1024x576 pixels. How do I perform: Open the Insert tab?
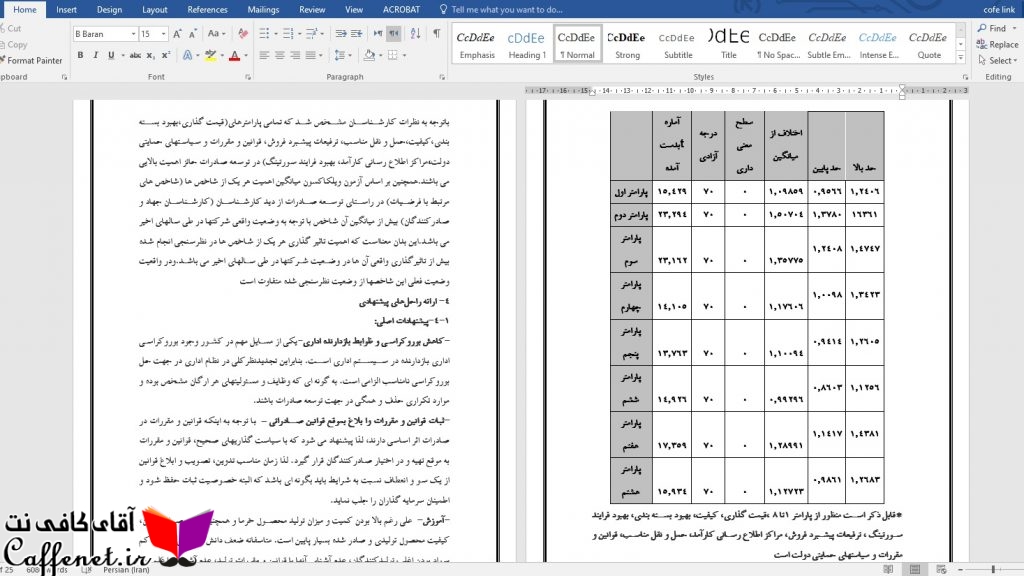[x=67, y=9]
